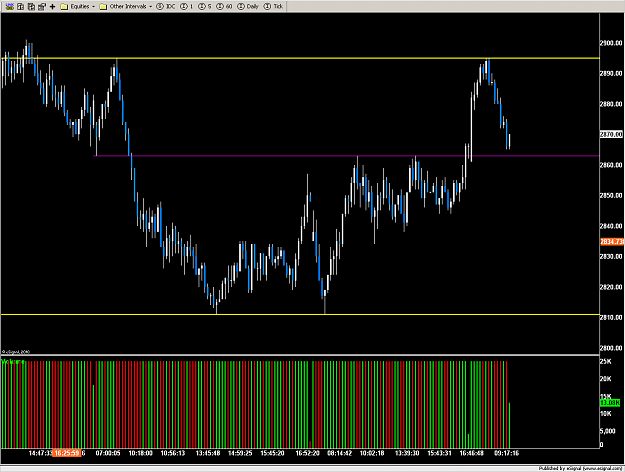Click the fourth toolbar properties icon
The width and height of the screenshot is (625, 472).
[41, 6]
